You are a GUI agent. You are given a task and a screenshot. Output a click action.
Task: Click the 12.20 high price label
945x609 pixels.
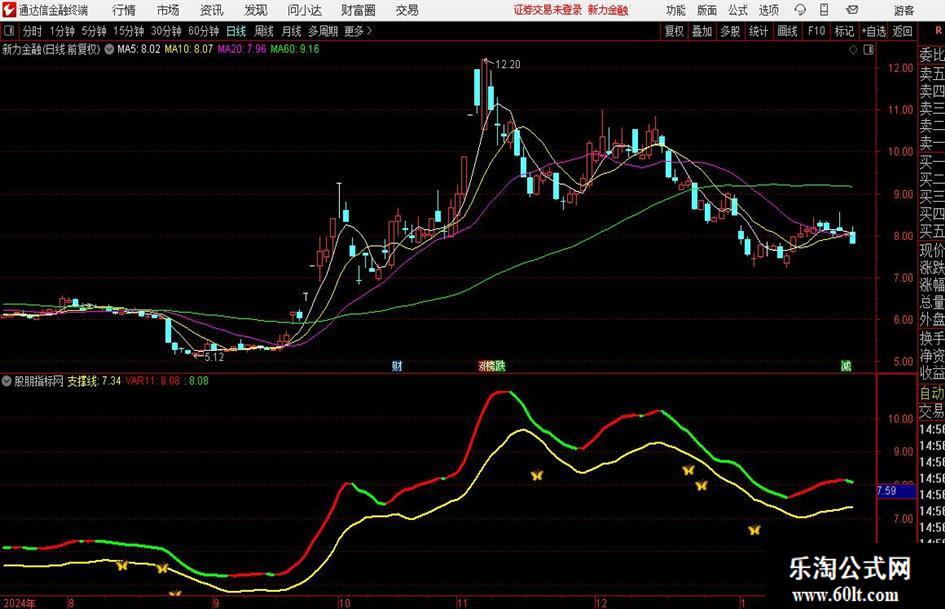pos(507,65)
